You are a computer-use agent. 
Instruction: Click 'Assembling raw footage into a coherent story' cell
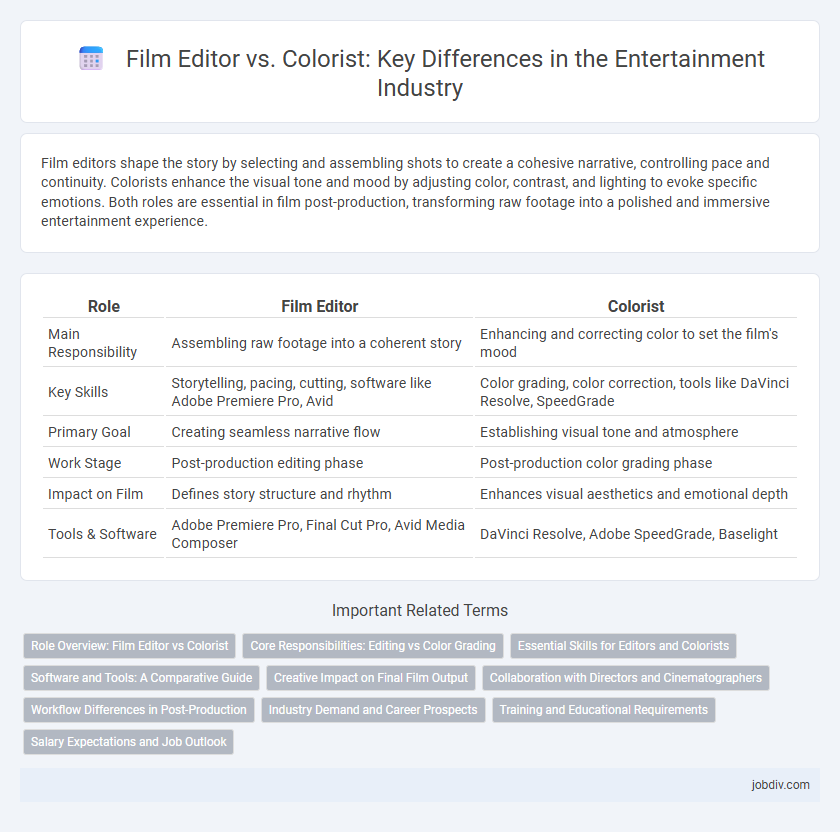point(319,343)
